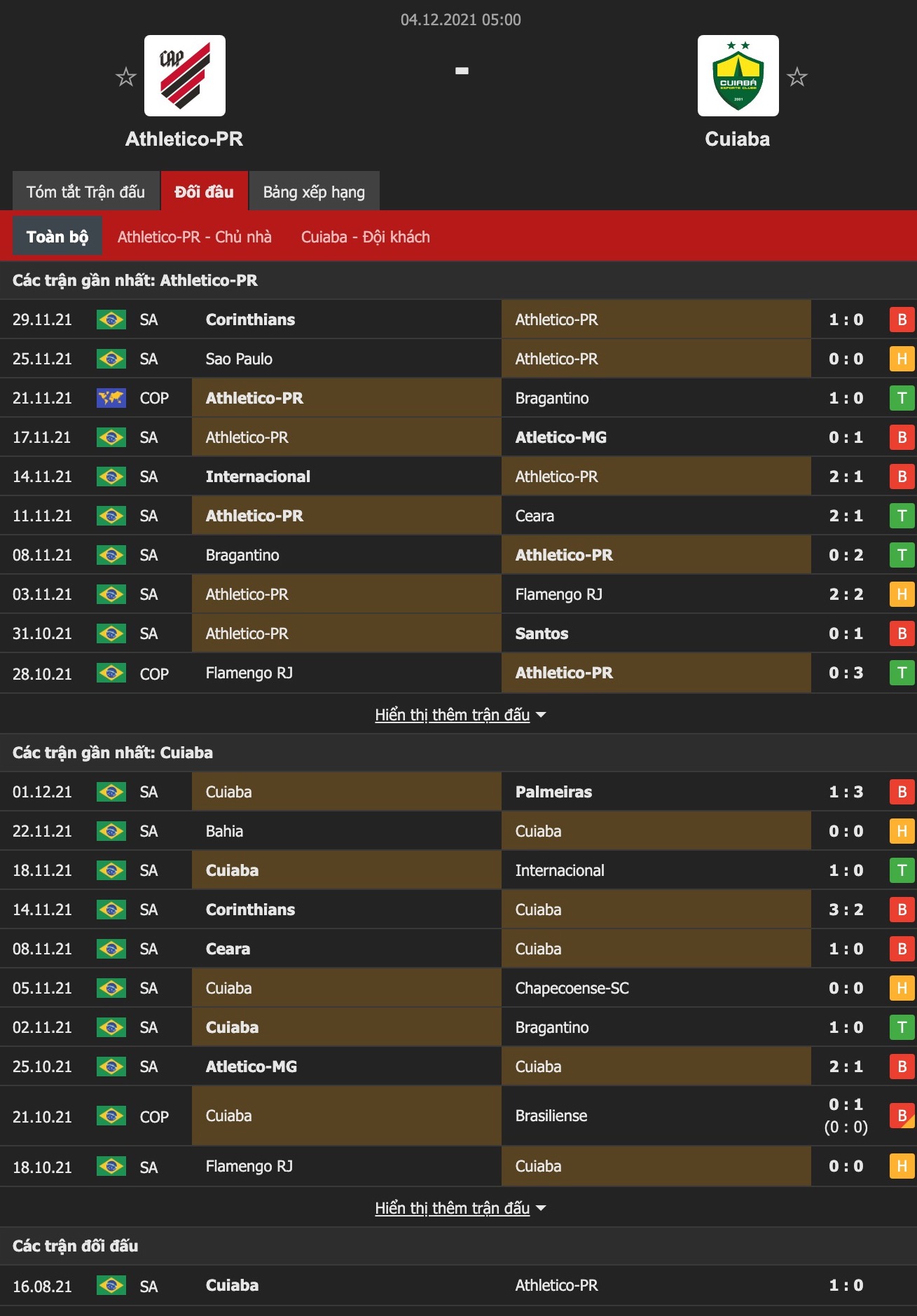
Task: Open Athletico-PR vs Santos match row
Action: (458, 633)
